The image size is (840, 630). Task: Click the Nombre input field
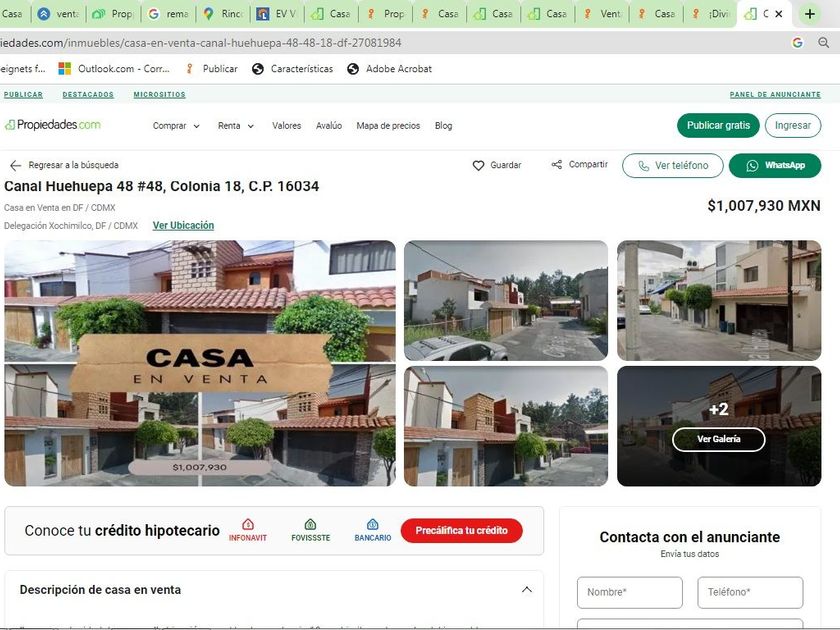point(629,592)
